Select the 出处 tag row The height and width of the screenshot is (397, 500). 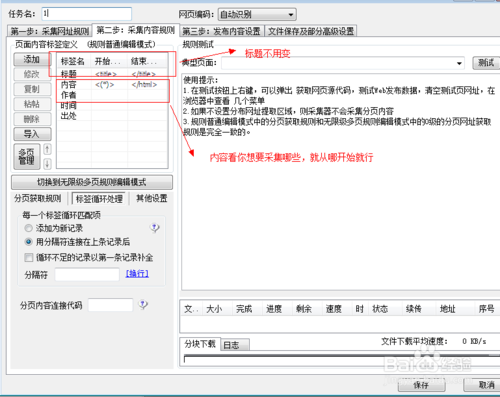[x=112, y=116]
